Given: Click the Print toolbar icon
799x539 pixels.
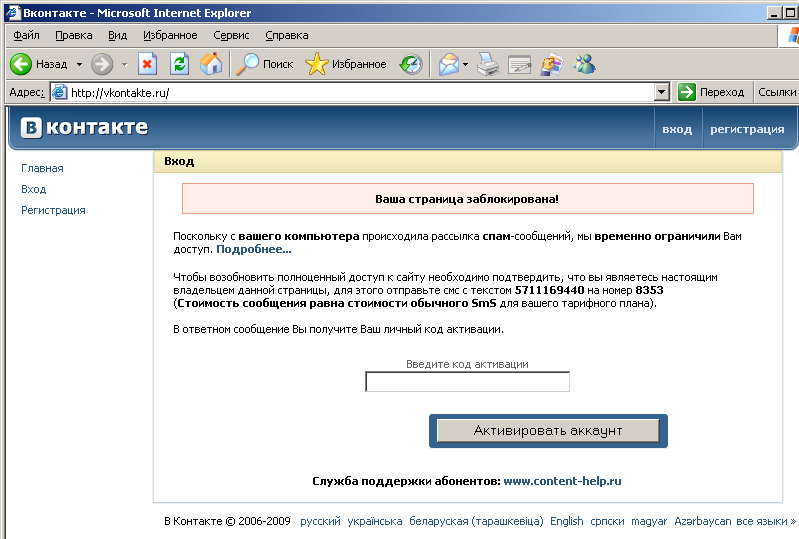Looking at the screenshot, I should point(488,64).
